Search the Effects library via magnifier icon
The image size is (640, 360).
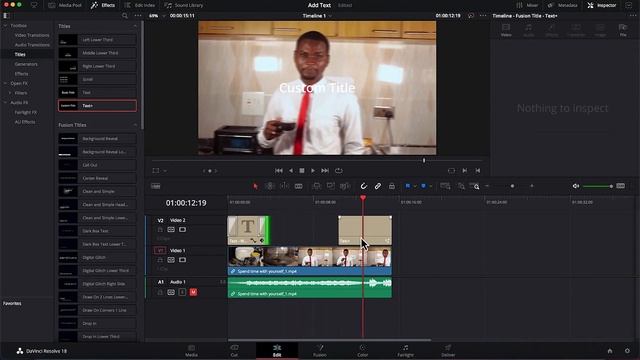[125, 16]
